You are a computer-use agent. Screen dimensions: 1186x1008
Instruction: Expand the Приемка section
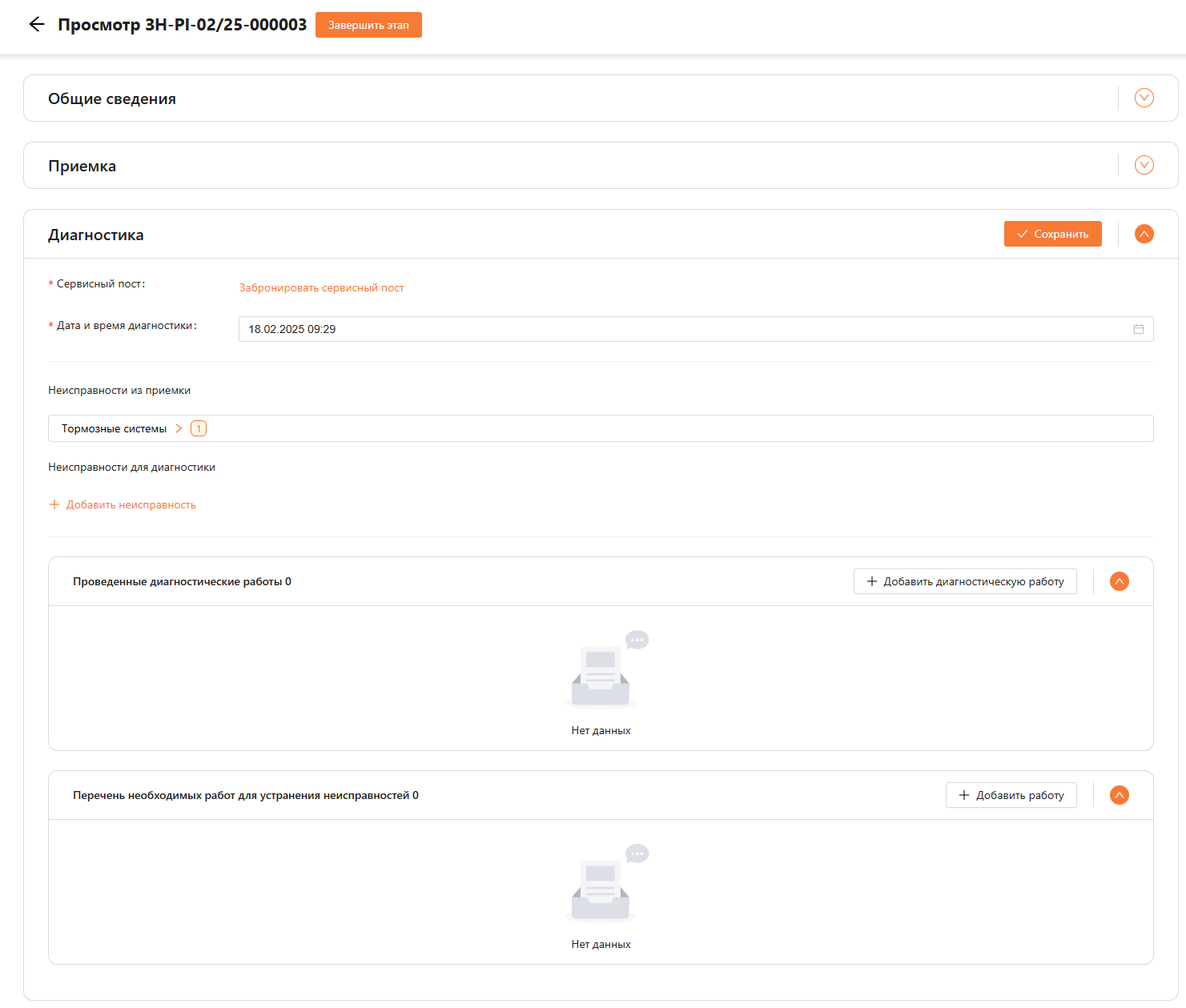(x=1144, y=165)
